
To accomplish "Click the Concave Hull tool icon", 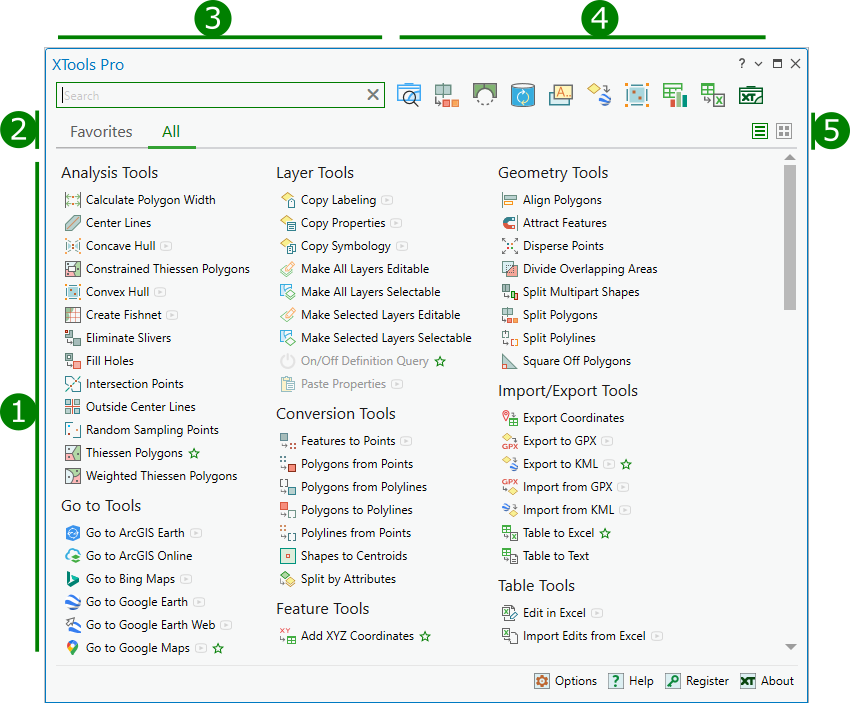I will point(73,246).
